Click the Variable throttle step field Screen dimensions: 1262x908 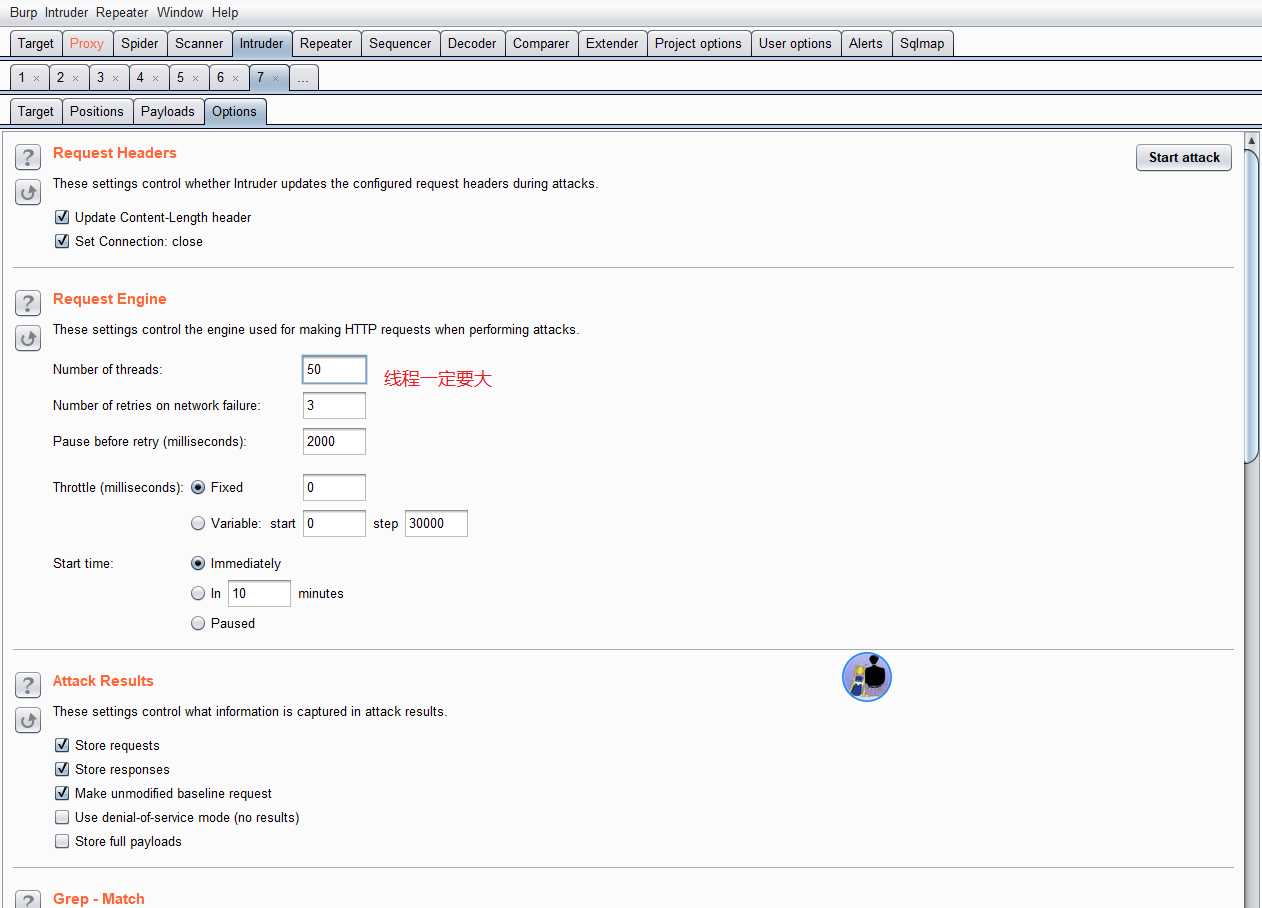[x=436, y=523]
